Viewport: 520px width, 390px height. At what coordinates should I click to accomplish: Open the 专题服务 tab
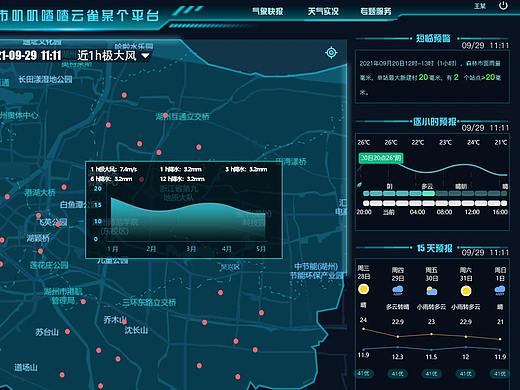click(x=376, y=11)
